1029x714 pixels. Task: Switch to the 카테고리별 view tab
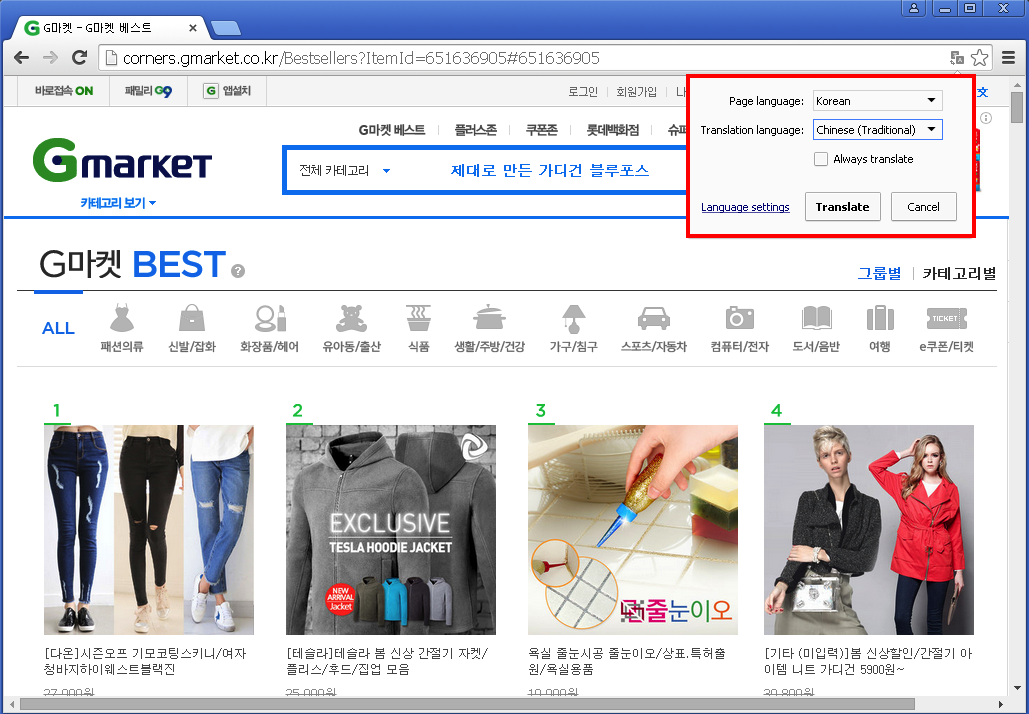[959, 273]
